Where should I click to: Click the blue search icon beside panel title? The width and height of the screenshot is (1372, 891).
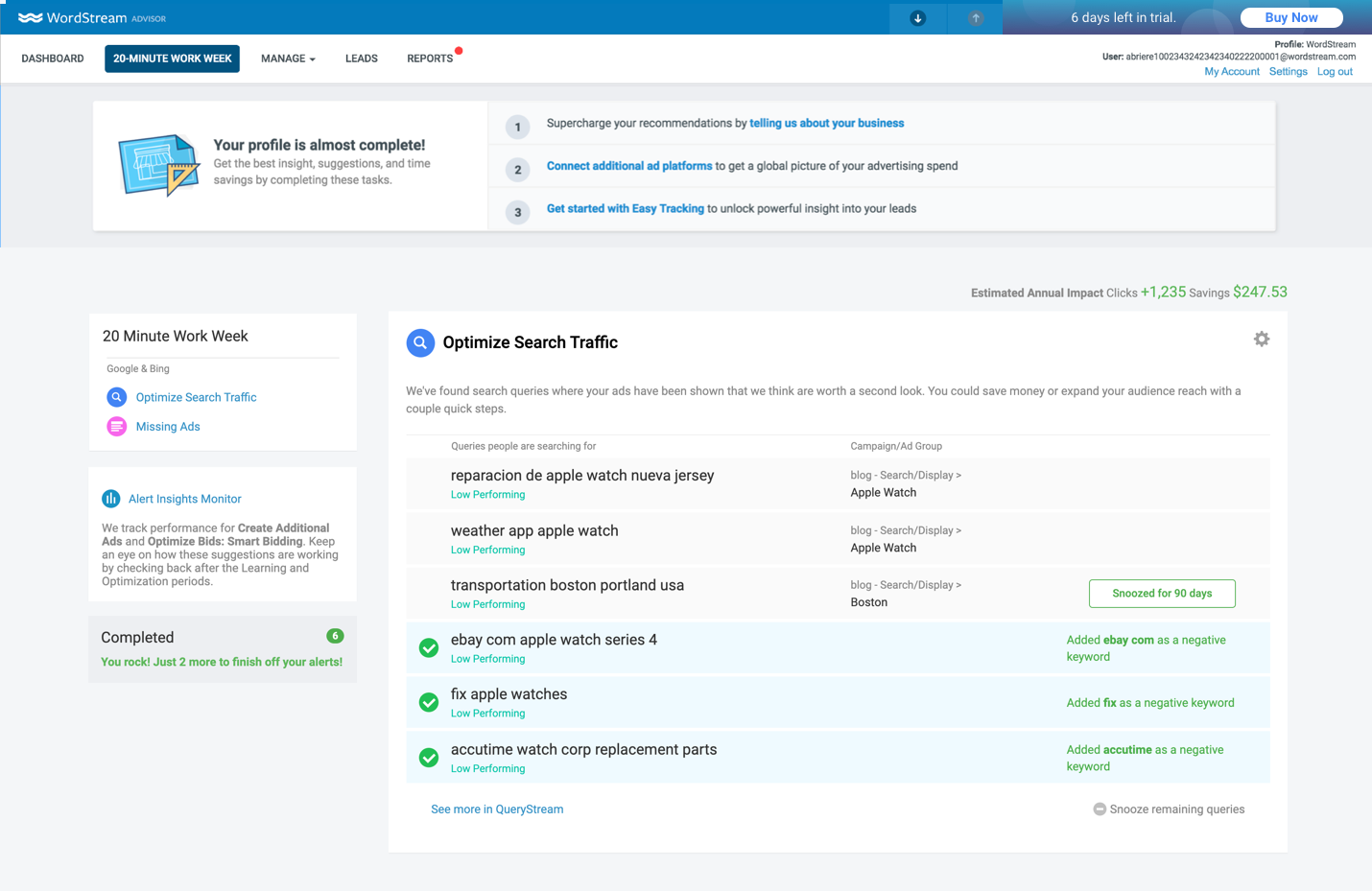(420, 342)
